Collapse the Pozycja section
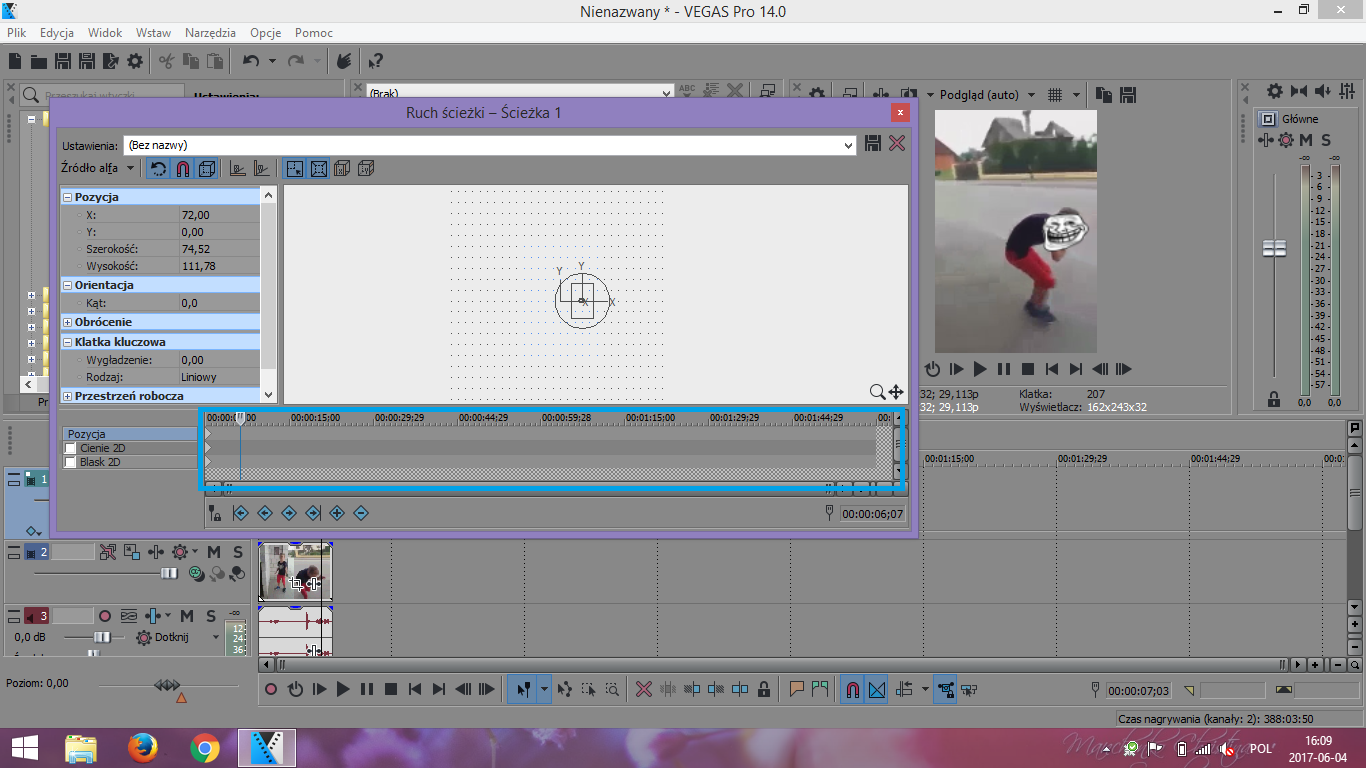1366x768 pixels. (x=68, y=197)
